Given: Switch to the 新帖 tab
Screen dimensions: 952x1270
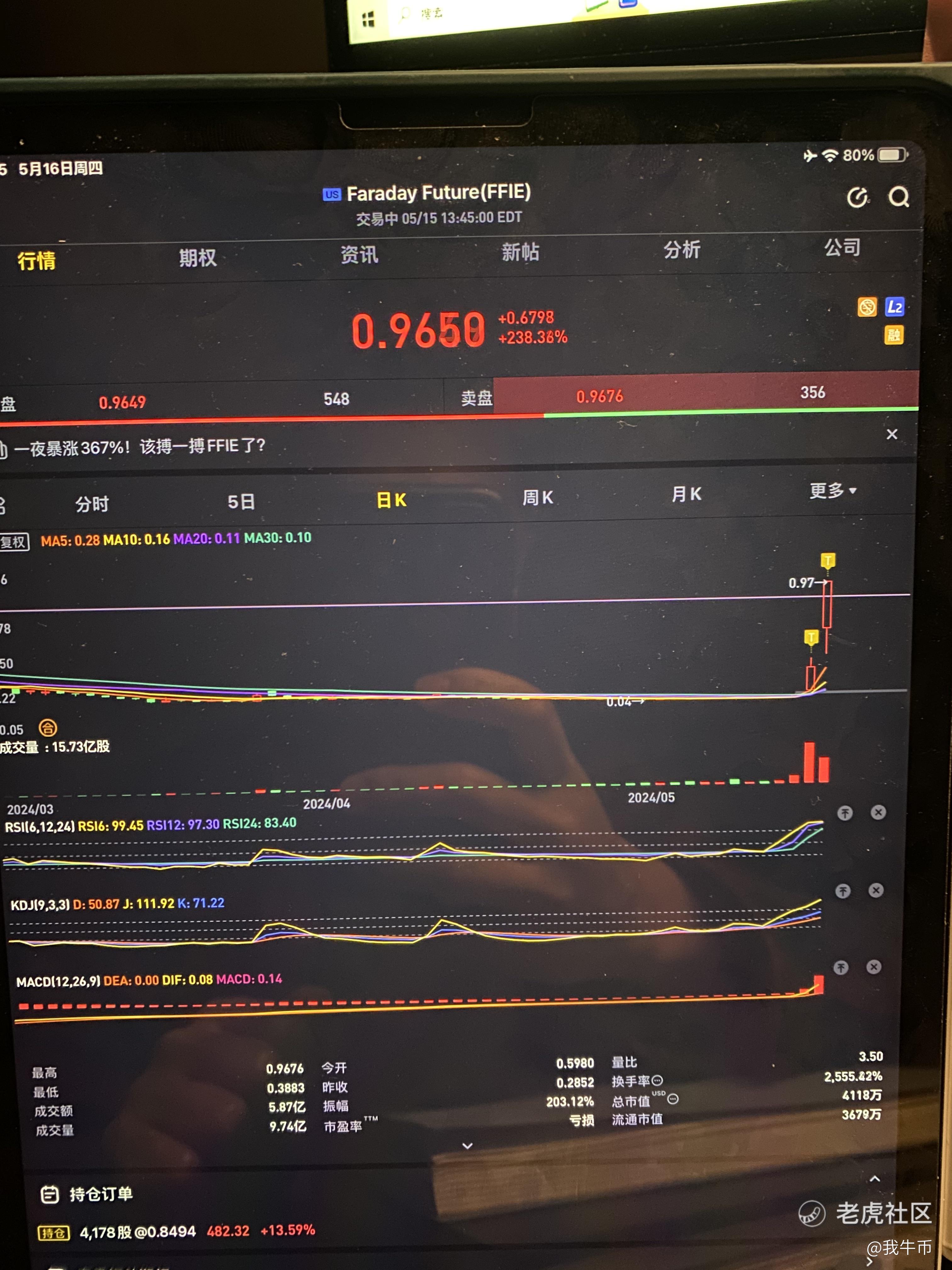Looking at the screenshot, I should pyautogui.click(x=520, y=251).
